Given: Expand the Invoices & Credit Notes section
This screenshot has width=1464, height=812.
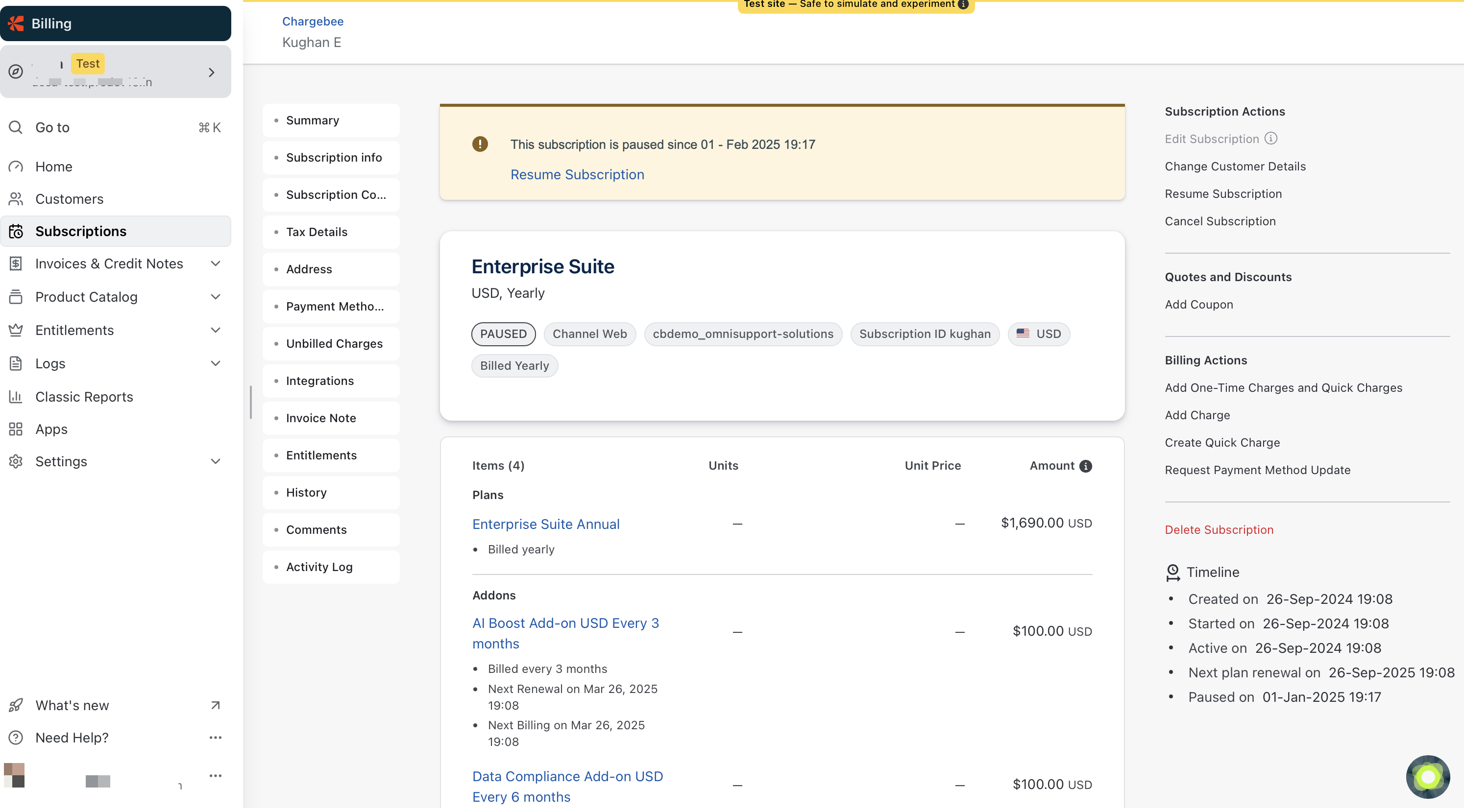Looking at the screenshot, I should point(216,263).
